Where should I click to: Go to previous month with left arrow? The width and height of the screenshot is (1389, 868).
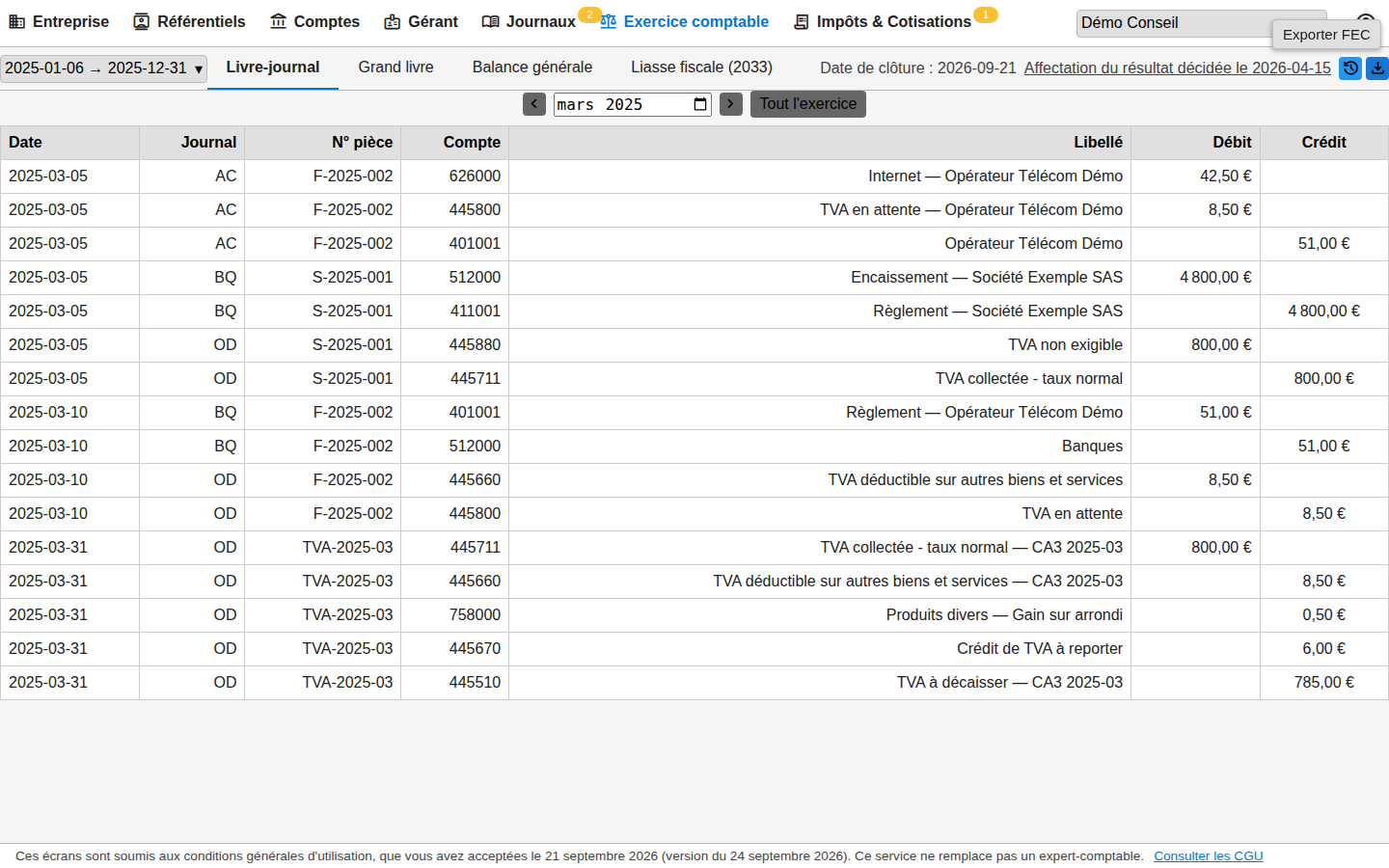point(534,104)
